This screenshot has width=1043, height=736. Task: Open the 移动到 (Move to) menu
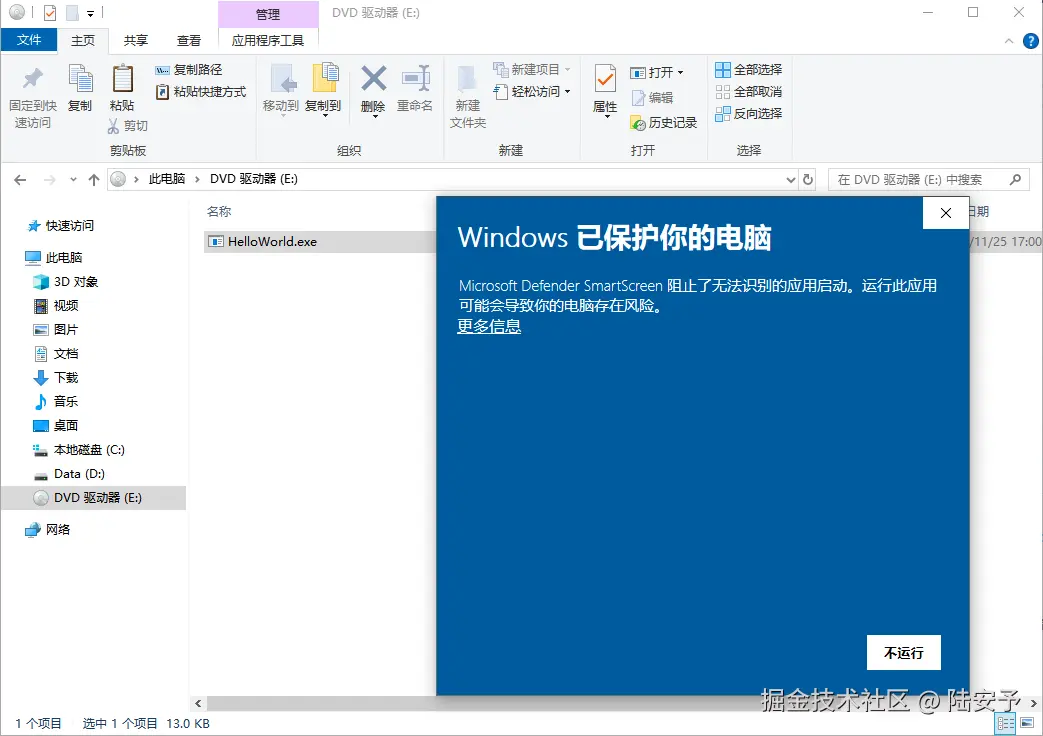click(281, 90)
